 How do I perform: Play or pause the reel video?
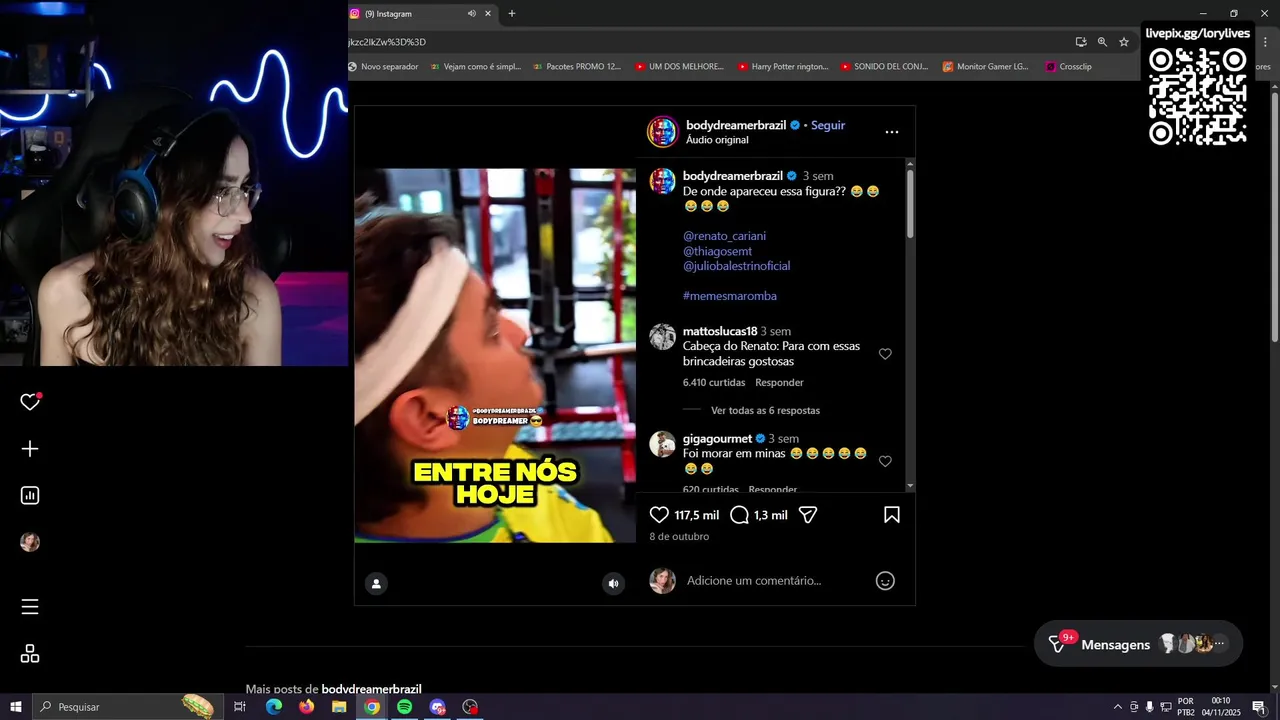pos(495,355)
